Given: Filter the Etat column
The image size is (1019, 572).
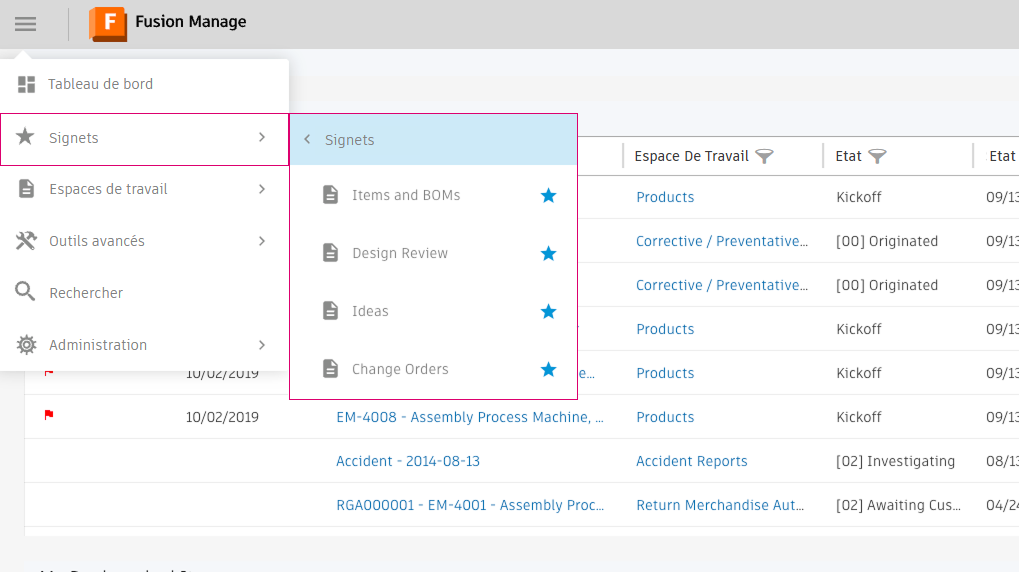Looking at the screenshot, I should pyautogui.click(x=878, y=156).
